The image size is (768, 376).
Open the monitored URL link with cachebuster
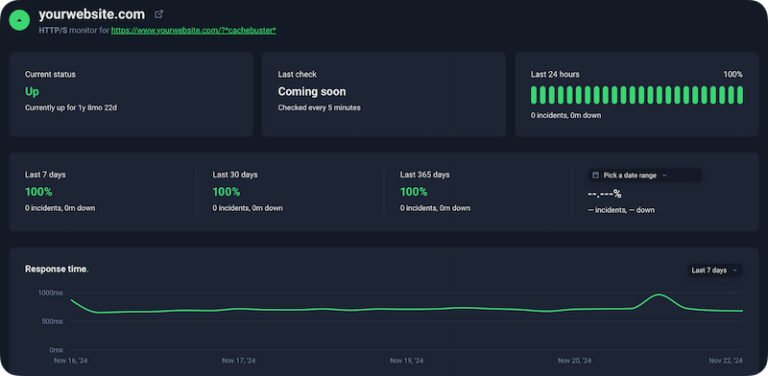pos(193,30)
